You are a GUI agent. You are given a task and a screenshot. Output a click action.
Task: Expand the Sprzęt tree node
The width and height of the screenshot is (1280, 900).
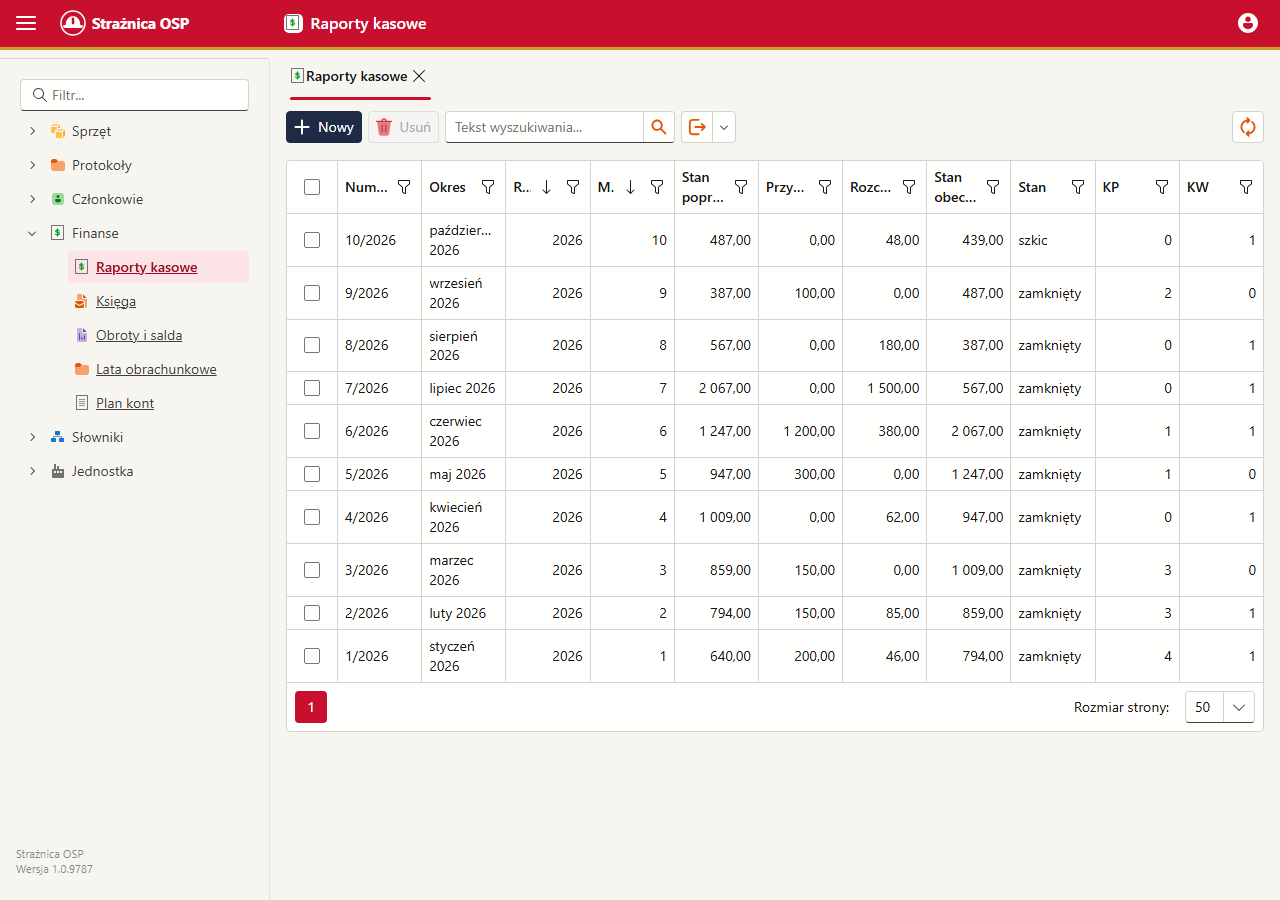tap(32, 131)
